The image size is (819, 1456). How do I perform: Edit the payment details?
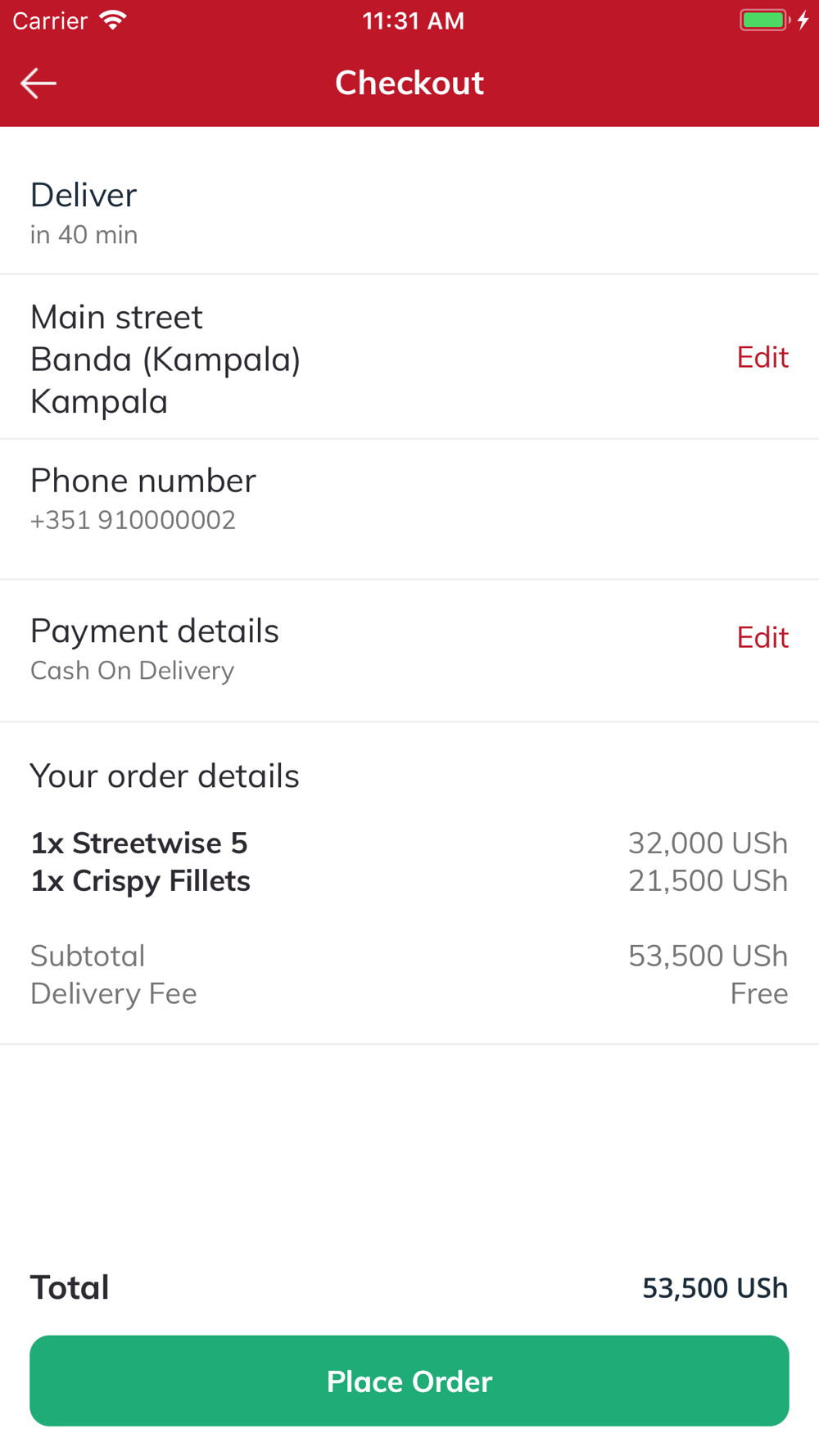(x=762, y=637)
